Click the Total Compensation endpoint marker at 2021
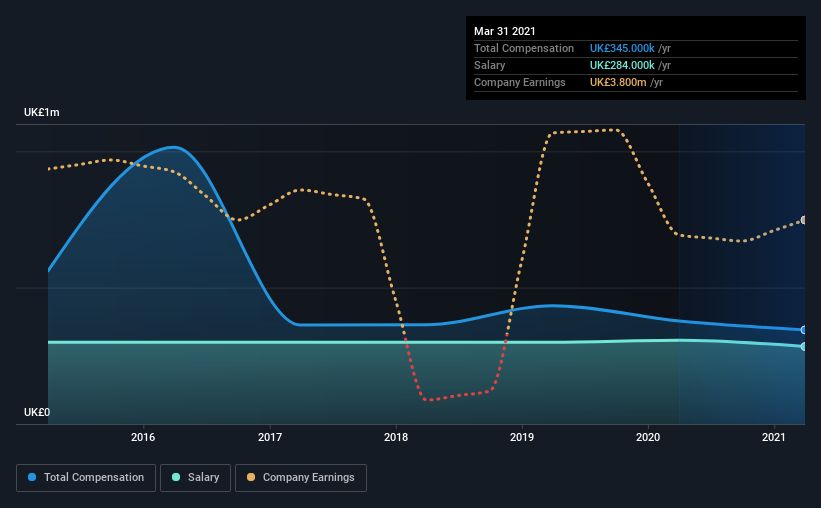 click(803, 330)
